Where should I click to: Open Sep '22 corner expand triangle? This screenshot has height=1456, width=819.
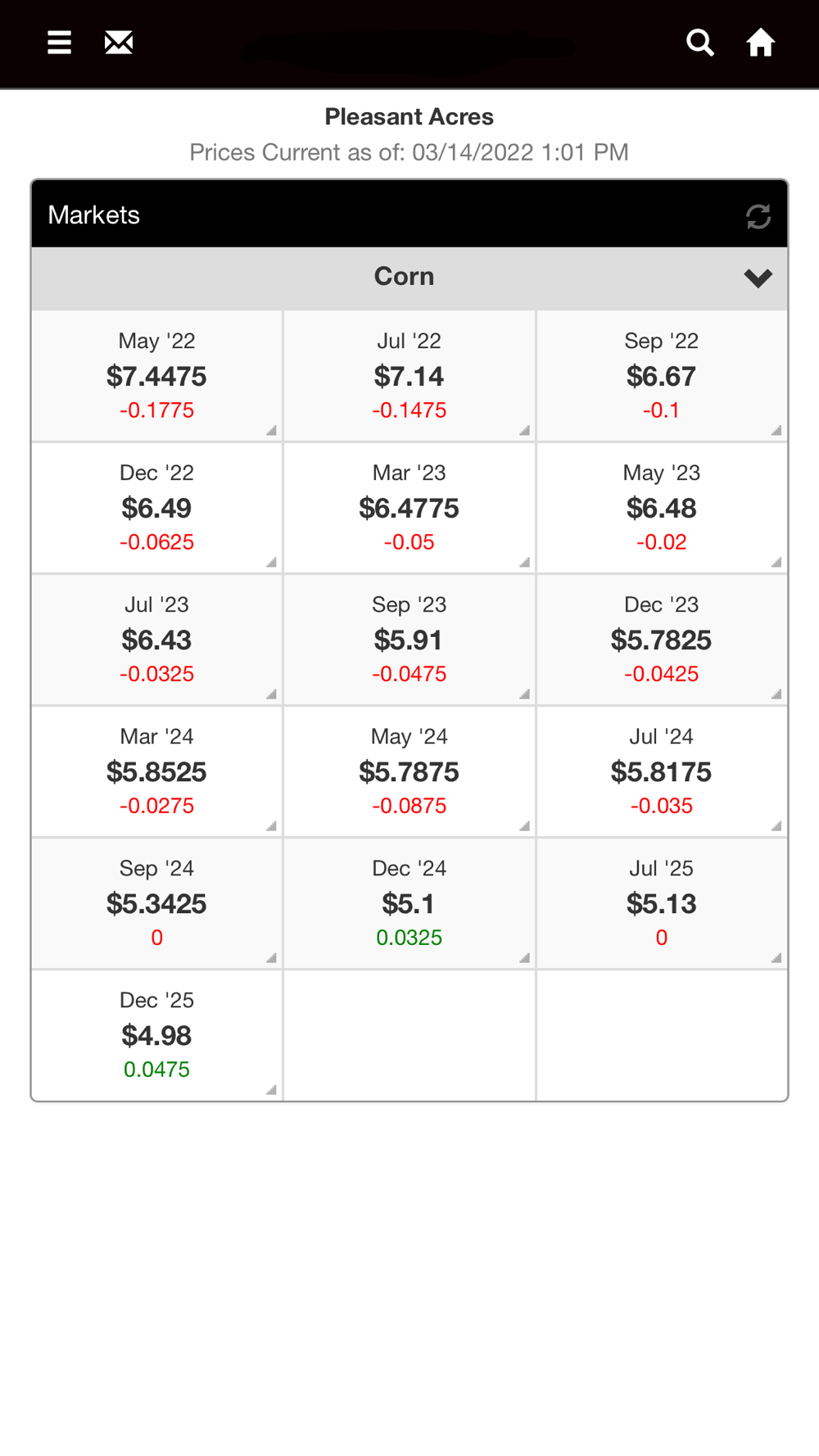click(776, 431)
